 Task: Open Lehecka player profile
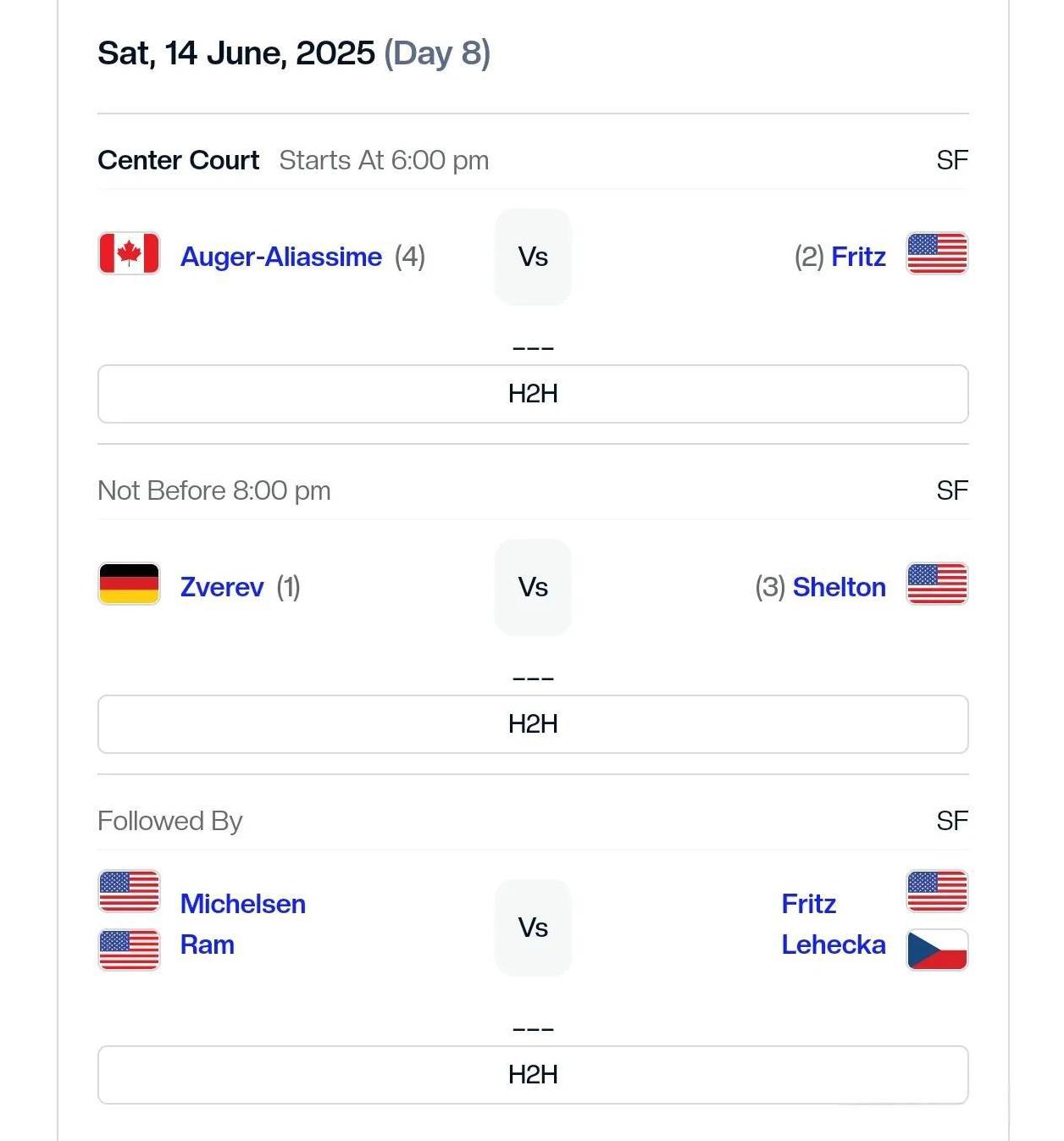coord(834,944)
